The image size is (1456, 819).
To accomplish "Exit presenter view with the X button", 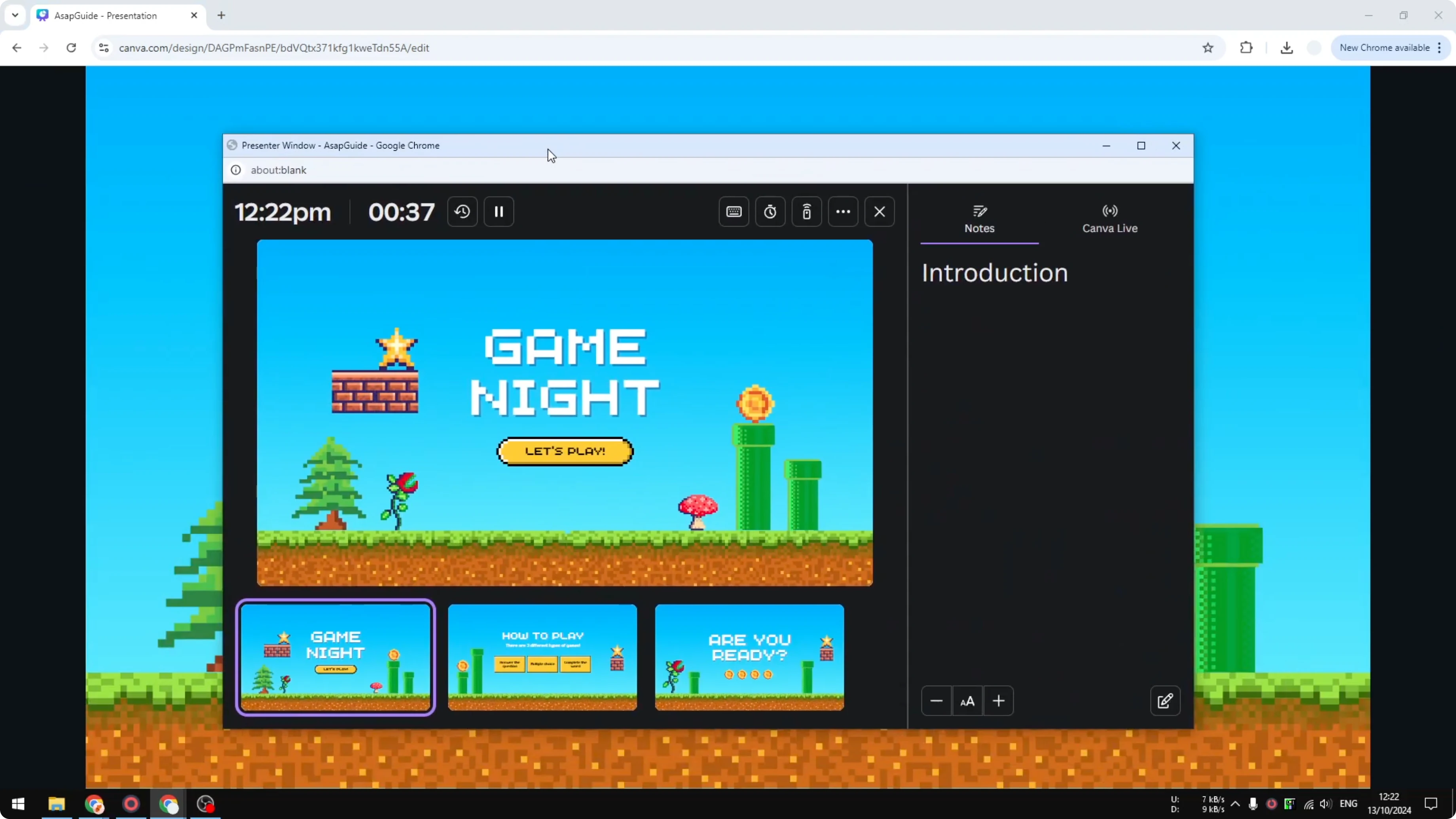I will pyautogui.click(x=880, y=211).
